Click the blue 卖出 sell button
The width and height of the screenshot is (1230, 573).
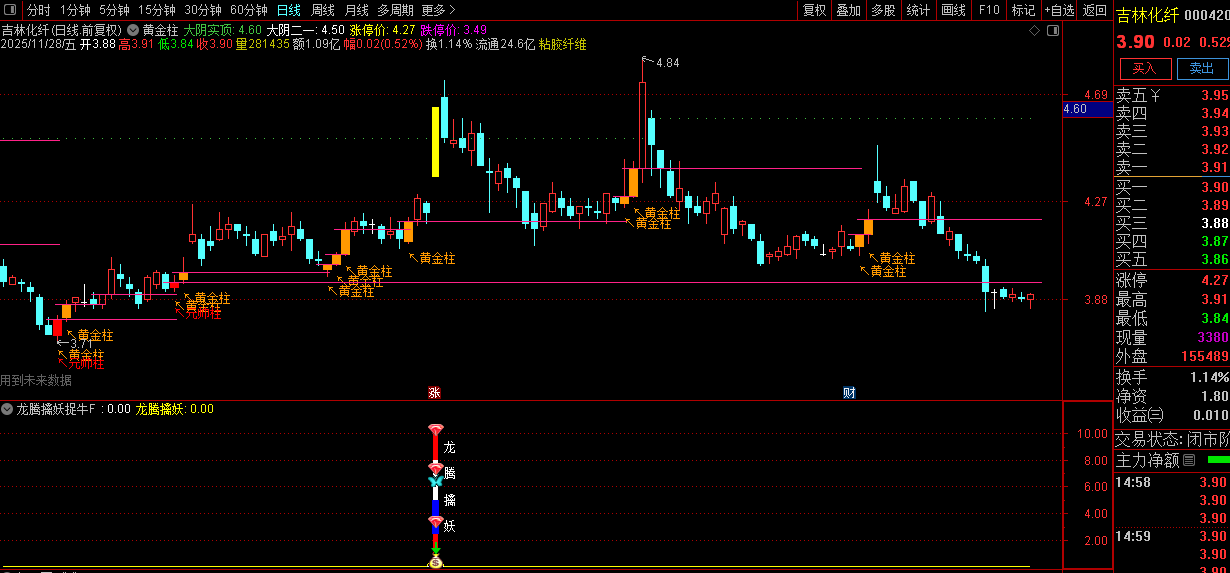[x=1201, y=68]
